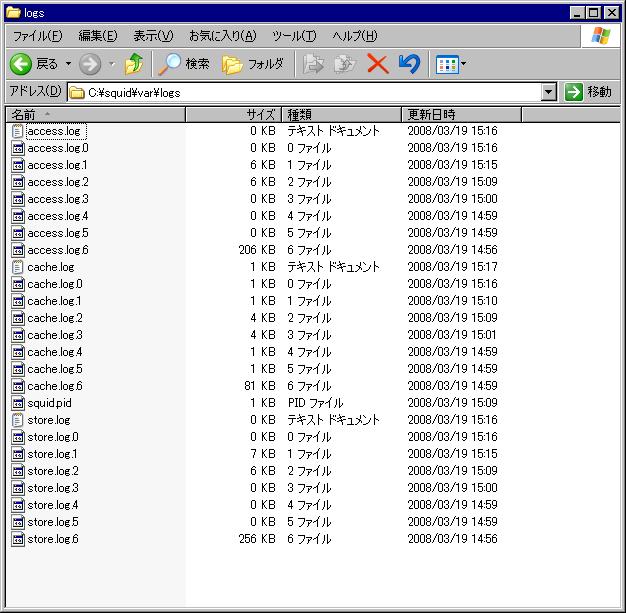Open the お気に入り(A) menu
The height and width of the screenshot is (613, 626).
(222, 36)
